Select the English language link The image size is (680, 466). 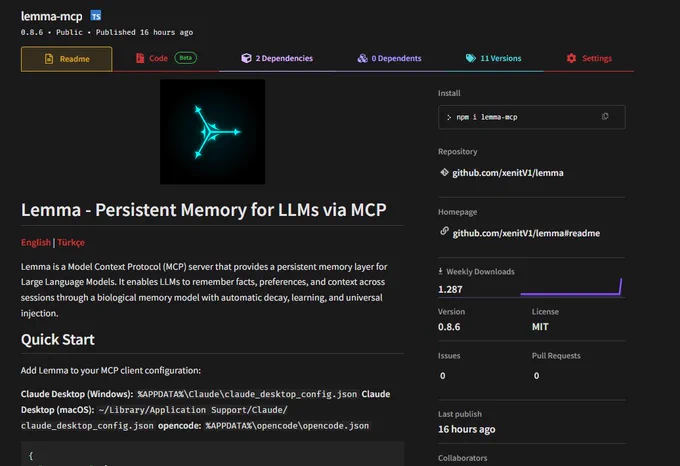pos(36,242)
